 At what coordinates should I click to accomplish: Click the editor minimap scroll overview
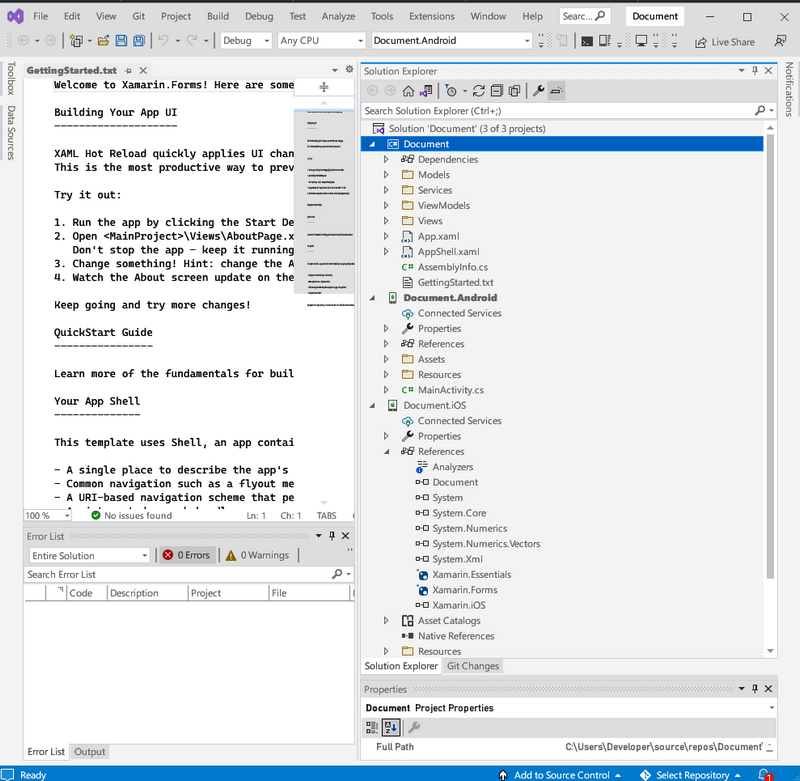coord(324,201)
